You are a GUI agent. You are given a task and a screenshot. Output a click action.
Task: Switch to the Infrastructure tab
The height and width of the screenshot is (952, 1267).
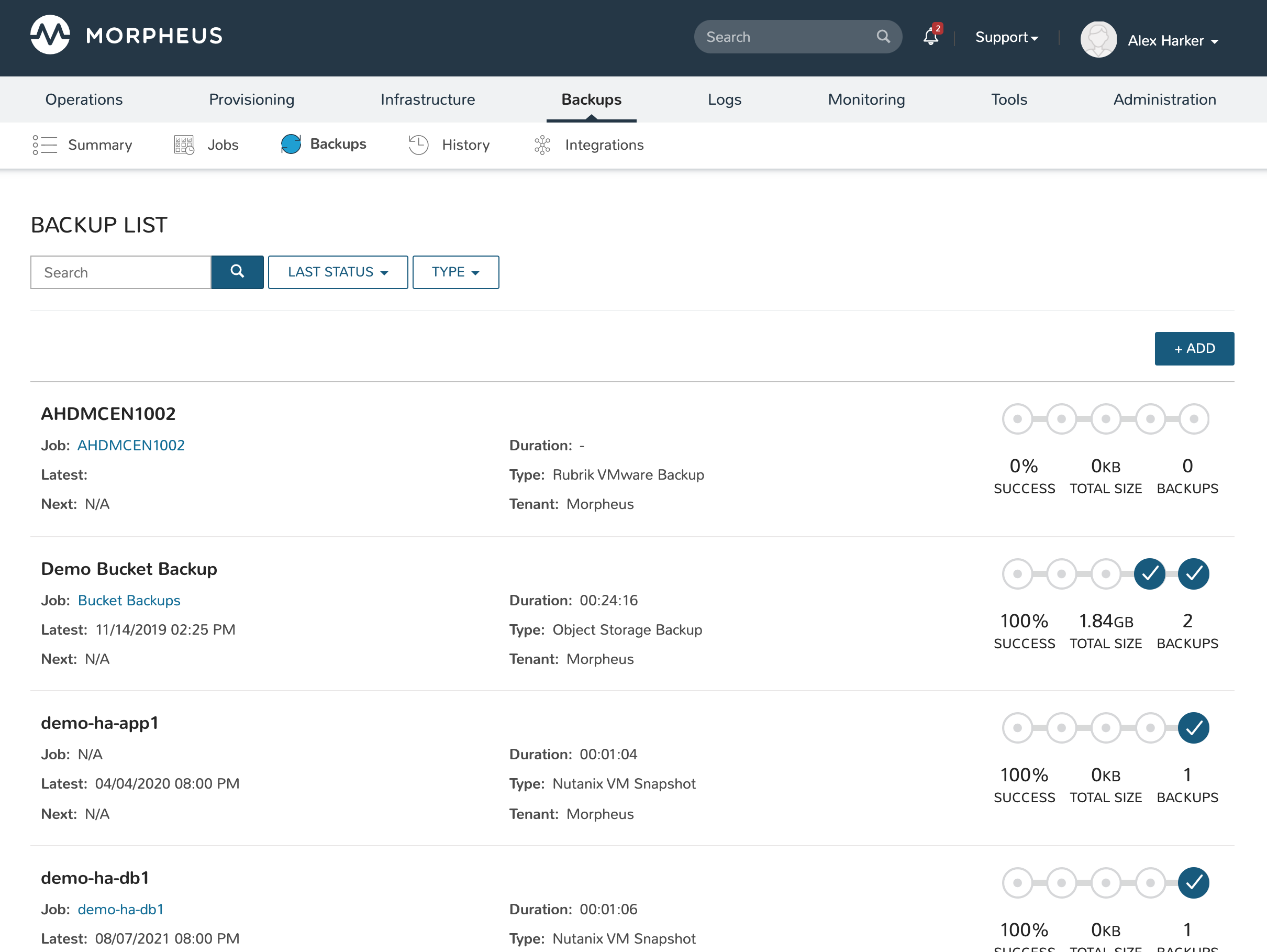pyautogui.click(x=427, y=99)
